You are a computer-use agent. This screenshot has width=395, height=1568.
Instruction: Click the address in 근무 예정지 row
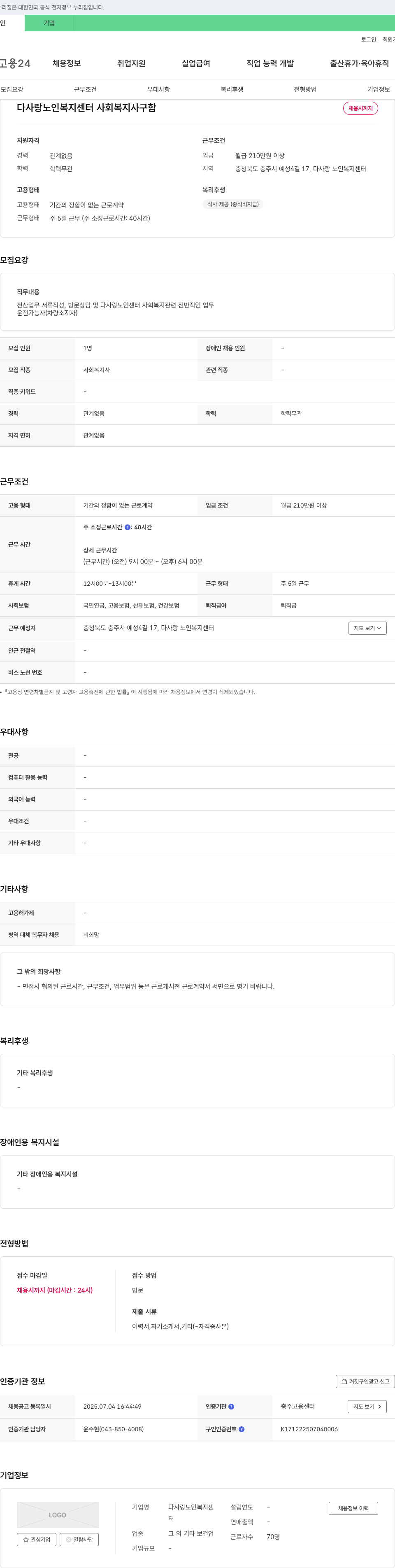pos(149,628)
